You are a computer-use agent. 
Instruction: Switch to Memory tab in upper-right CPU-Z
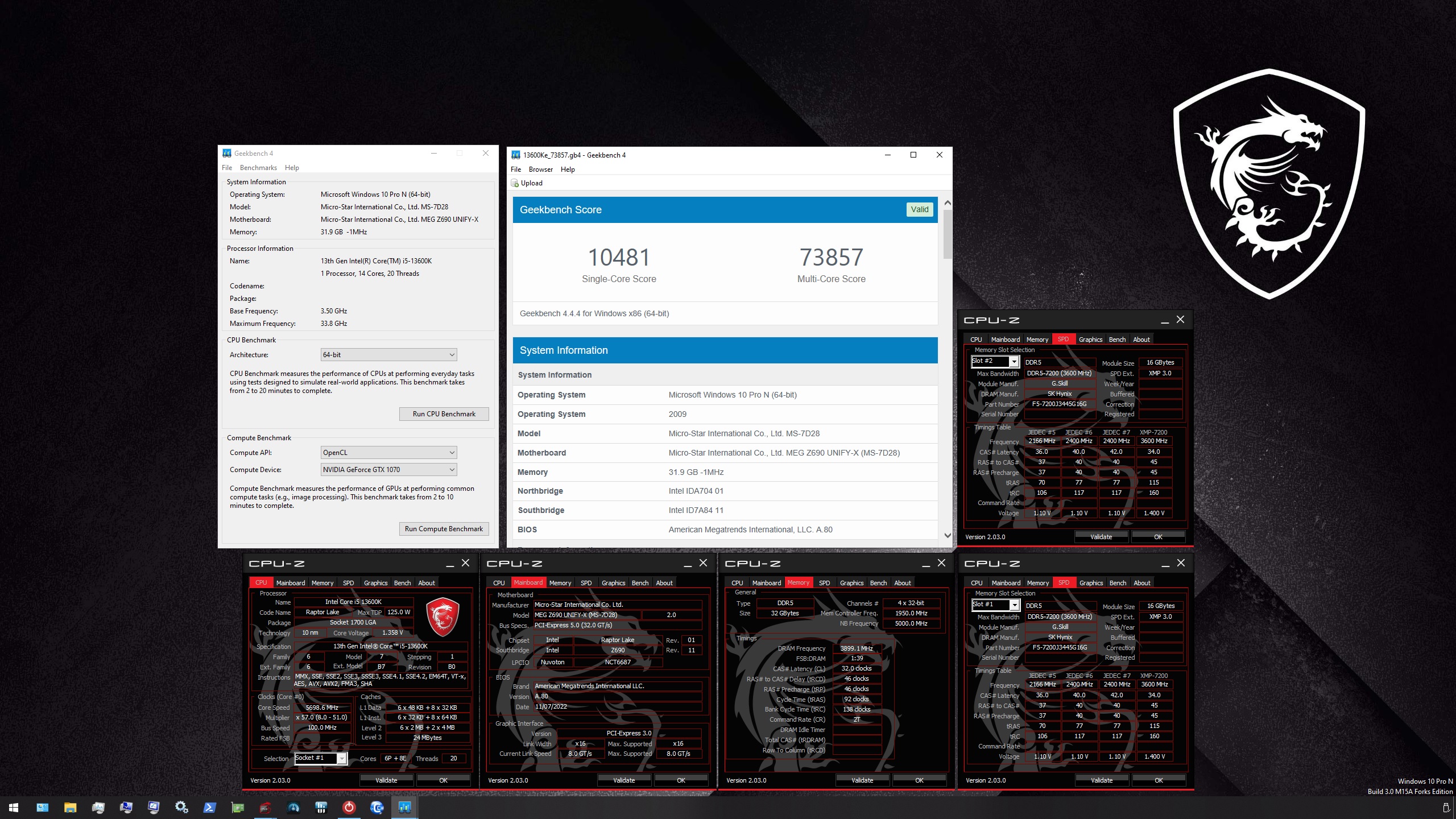pyautogui.click(x=1037, y=340)
